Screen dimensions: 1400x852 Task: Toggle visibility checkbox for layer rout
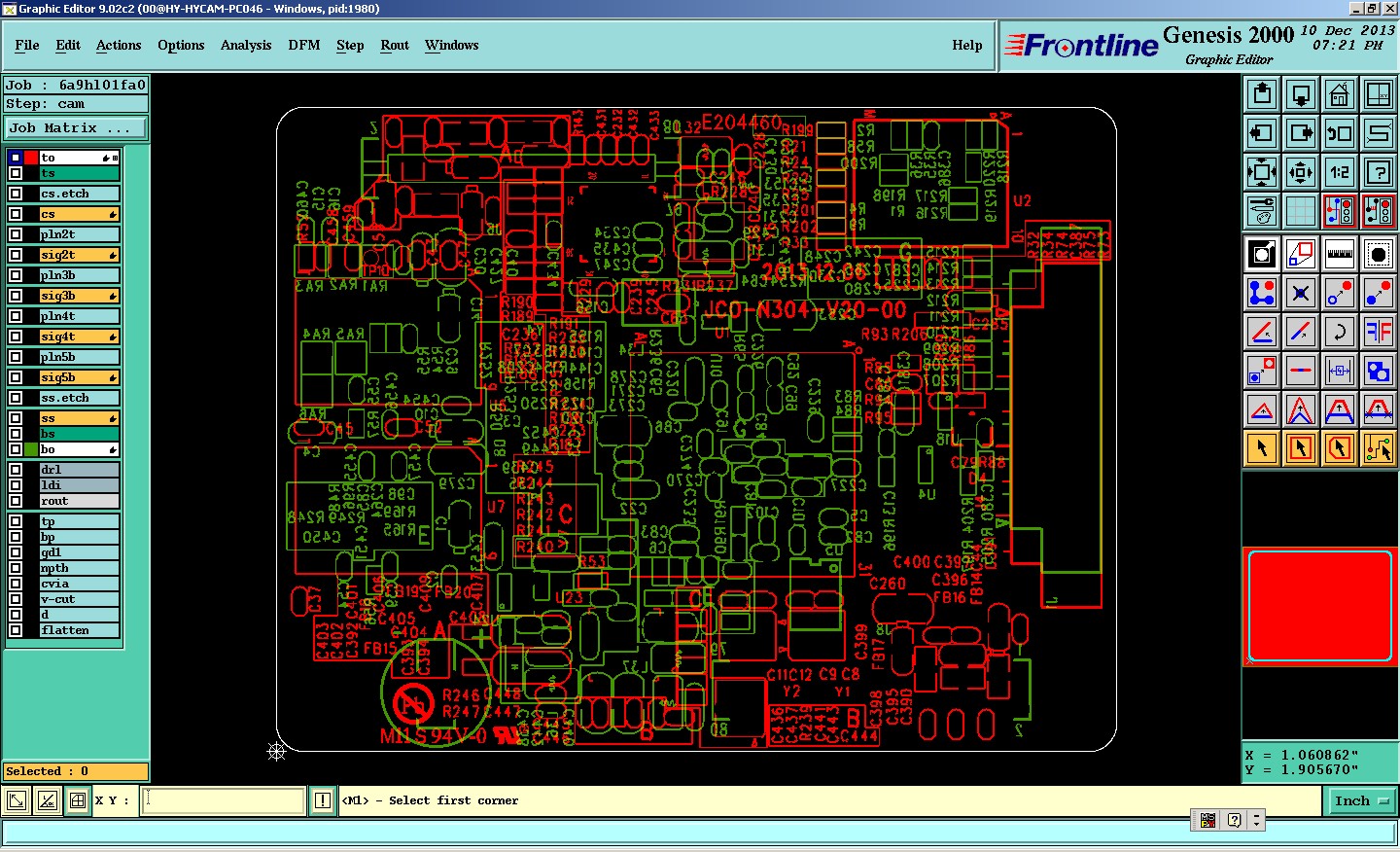16,501
